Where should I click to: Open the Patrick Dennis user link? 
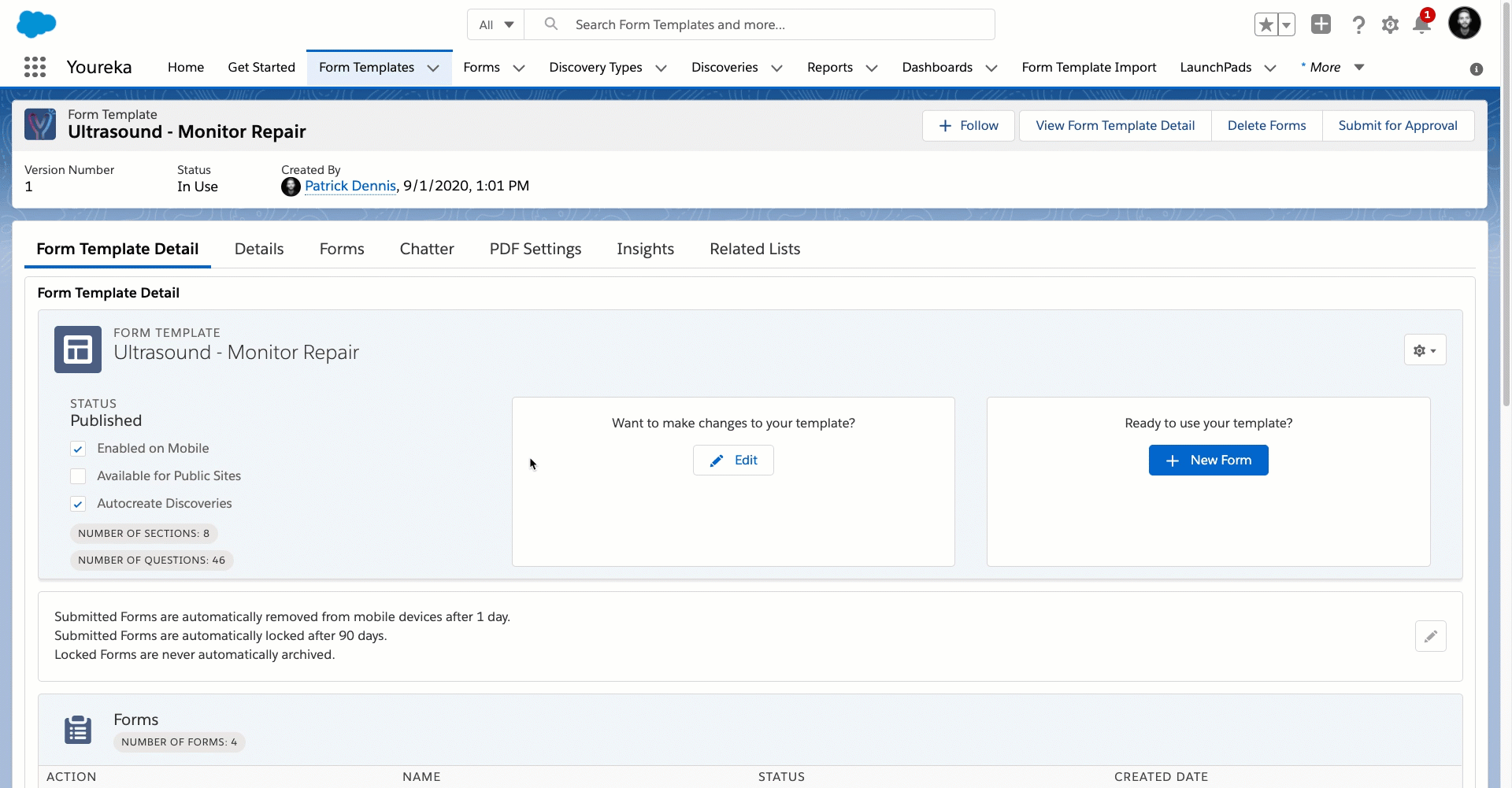pos(350,187)
